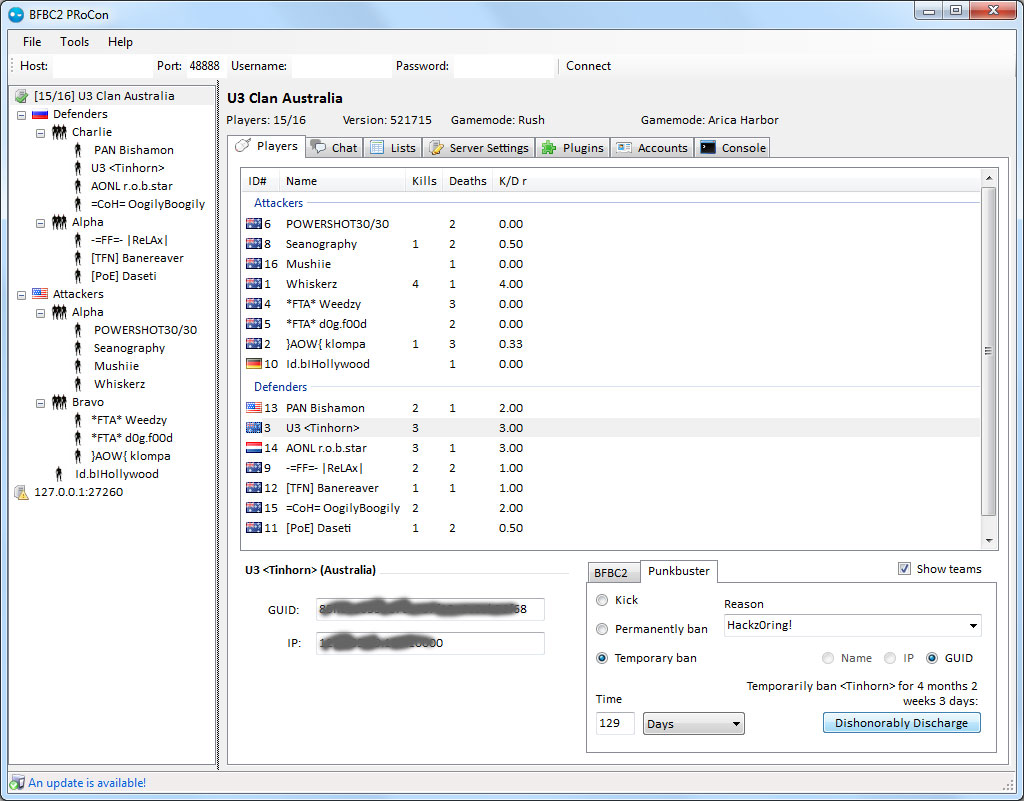The image size is (1024, 801).
Task: Sort the list by Name column header
Action: coord(343,181)
